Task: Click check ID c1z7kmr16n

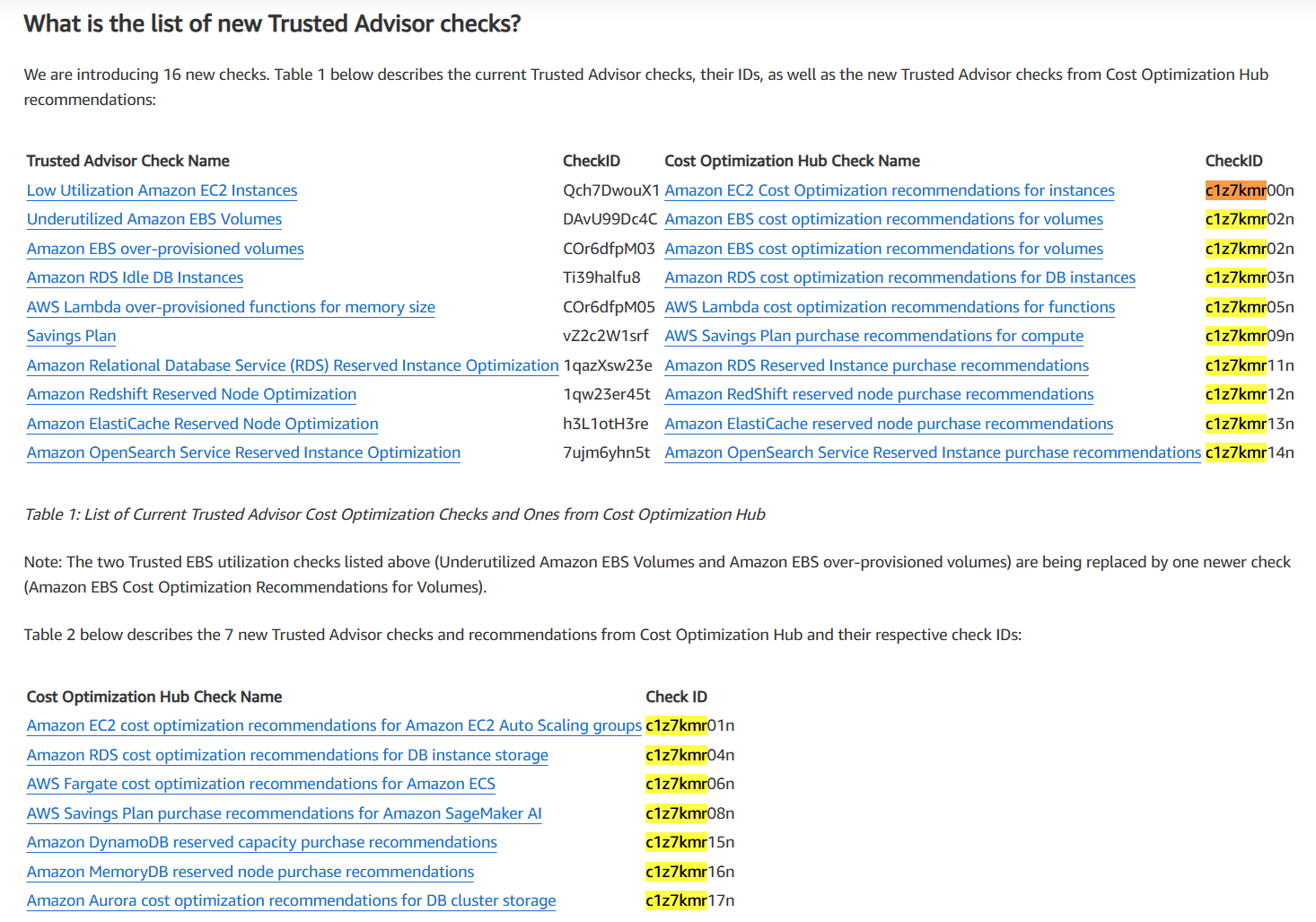Action: pos(690,872)
